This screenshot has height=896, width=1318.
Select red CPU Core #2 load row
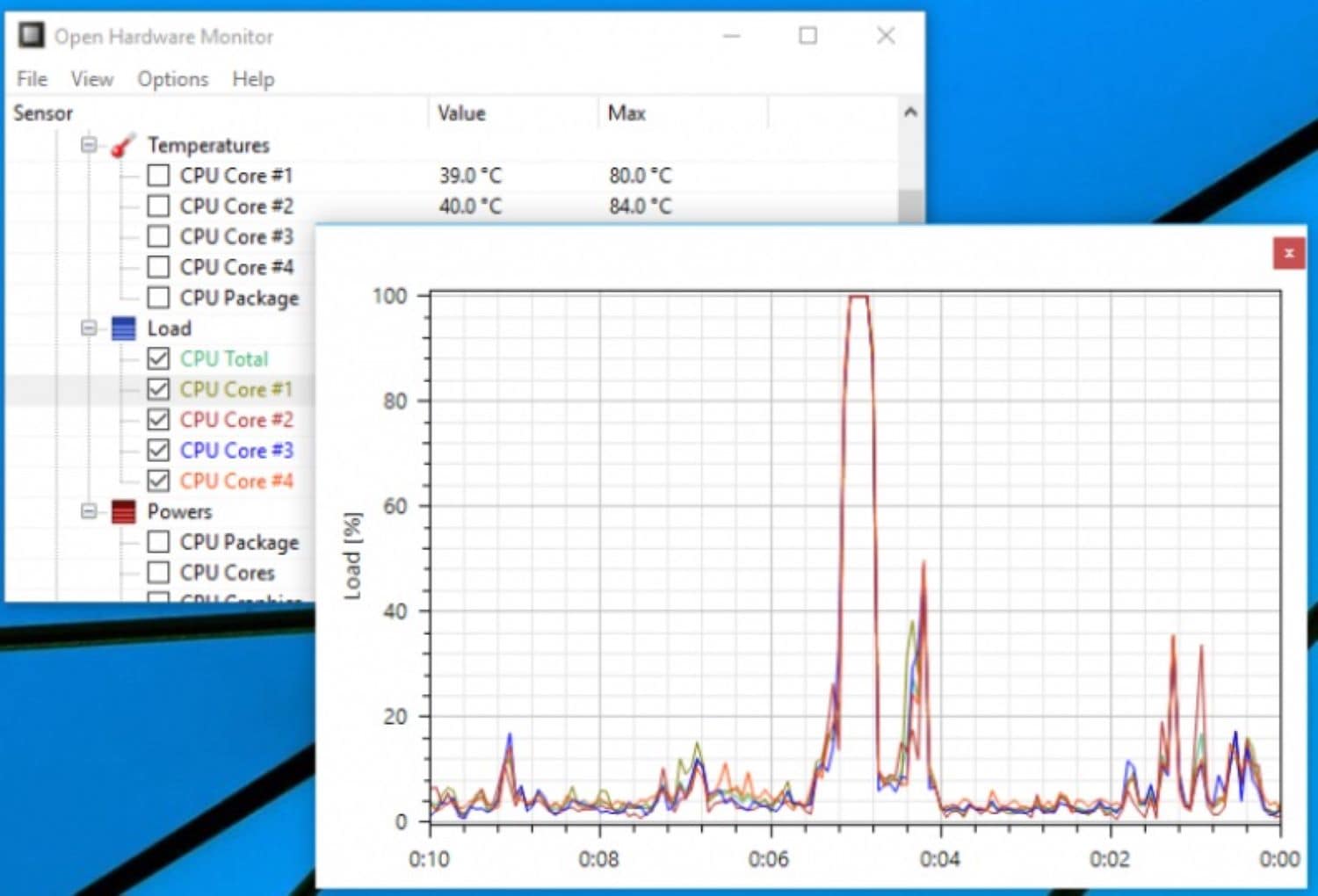pos(236,420)
